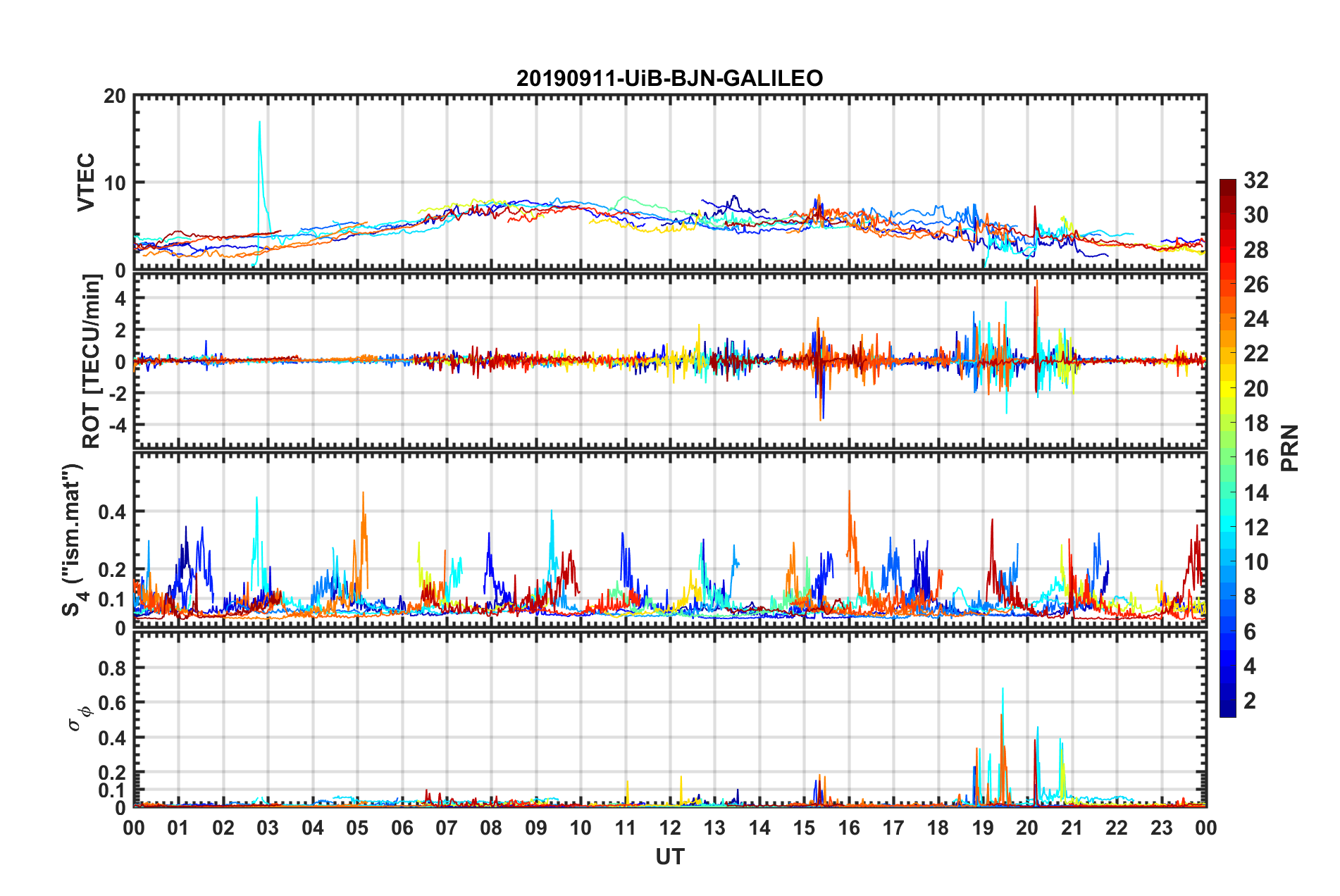Image resolution: width=1340 pixels, height=896 pixels.
Task: Click colorbar tick label 32
Action: [1255, 180]
